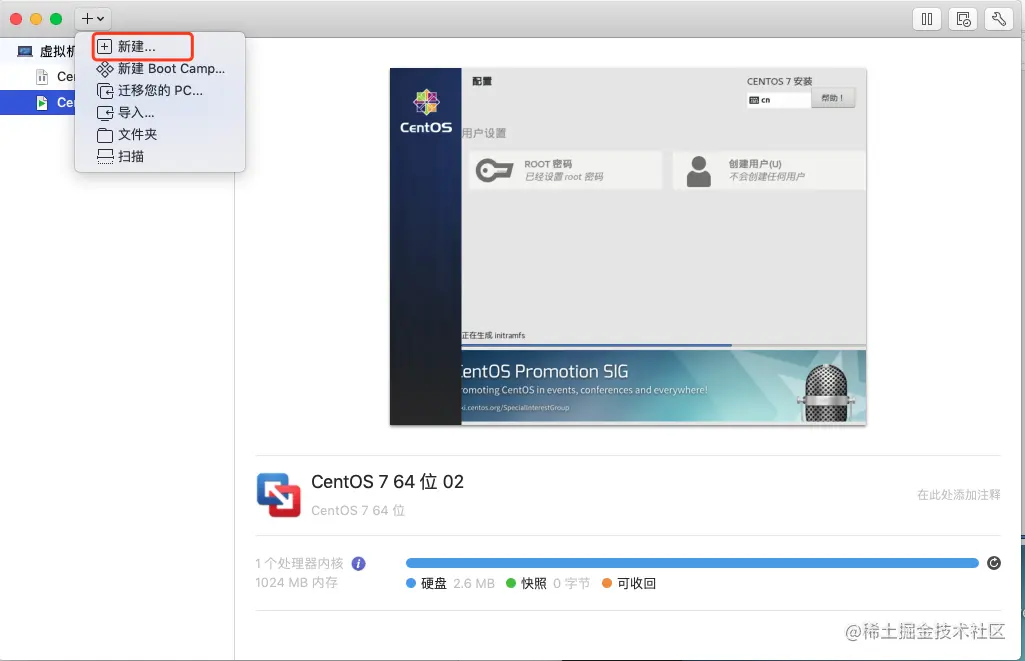The image size is (1025, 661).
Task: Click the VM name CentOS 7 64 位 02
Action: point(387,482)
